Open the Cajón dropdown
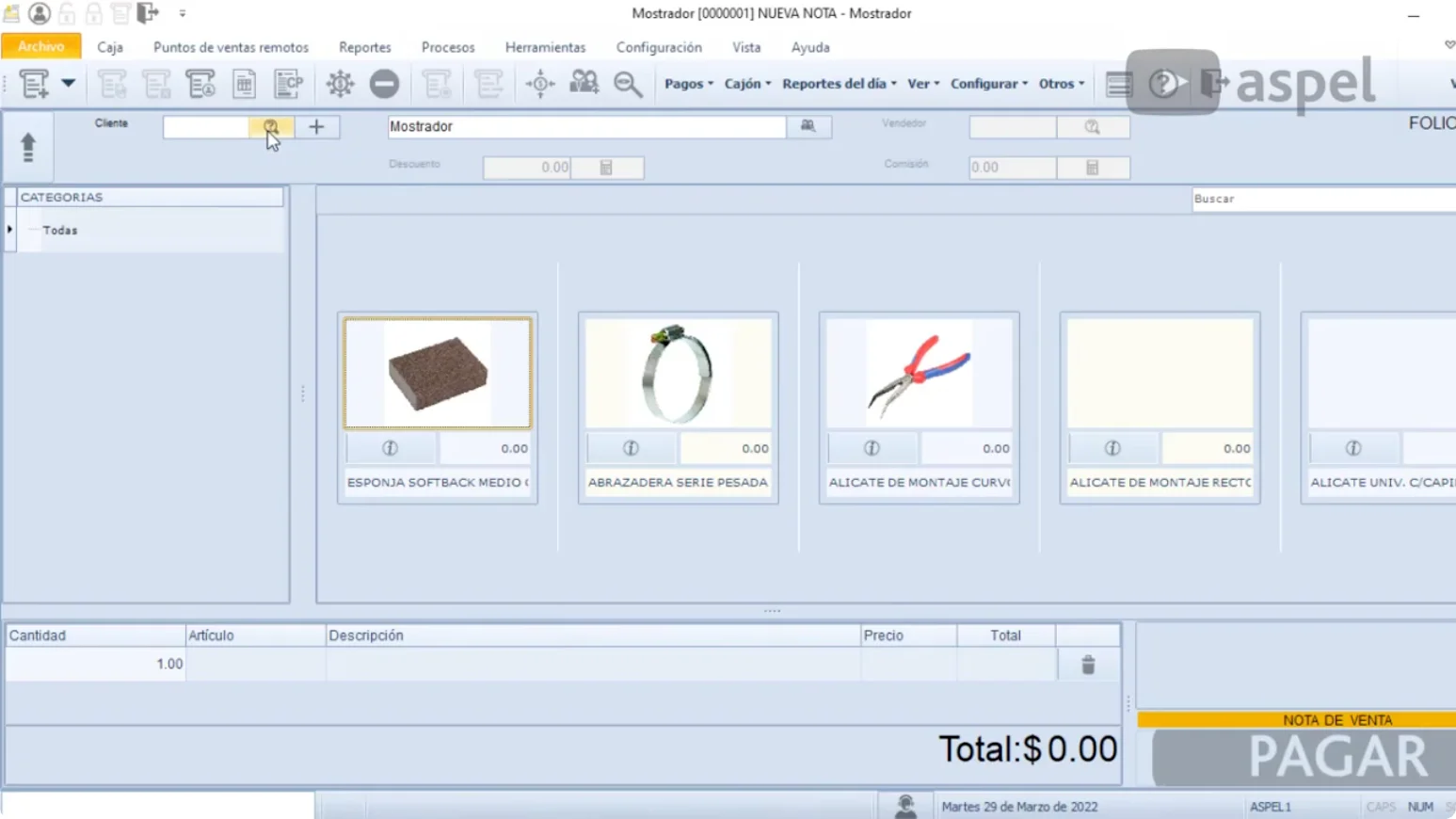This screenshot has width=1456, height=819. click(747, 84)
